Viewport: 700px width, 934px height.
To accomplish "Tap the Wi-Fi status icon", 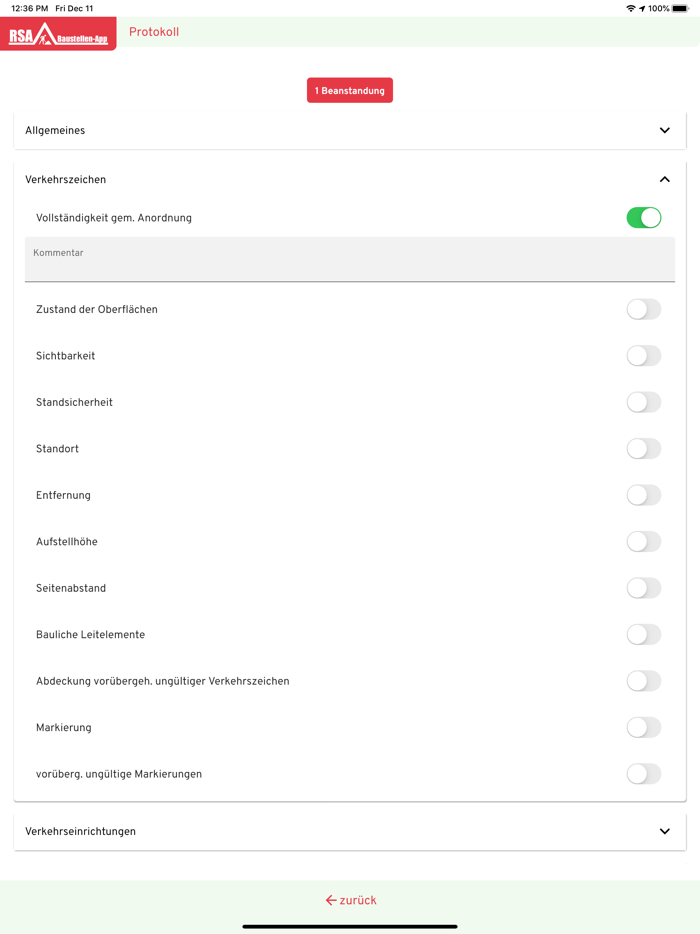I will (x=630, y=8).
